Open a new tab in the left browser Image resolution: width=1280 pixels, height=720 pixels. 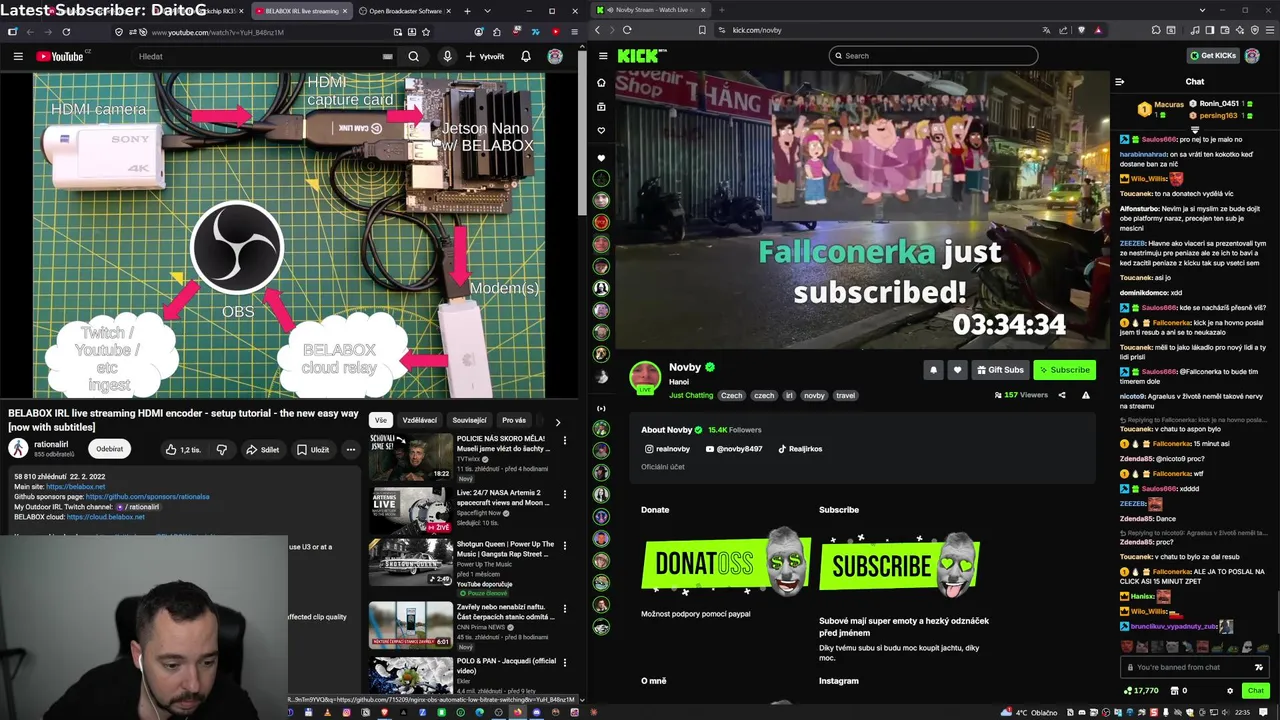click(467, 11)
